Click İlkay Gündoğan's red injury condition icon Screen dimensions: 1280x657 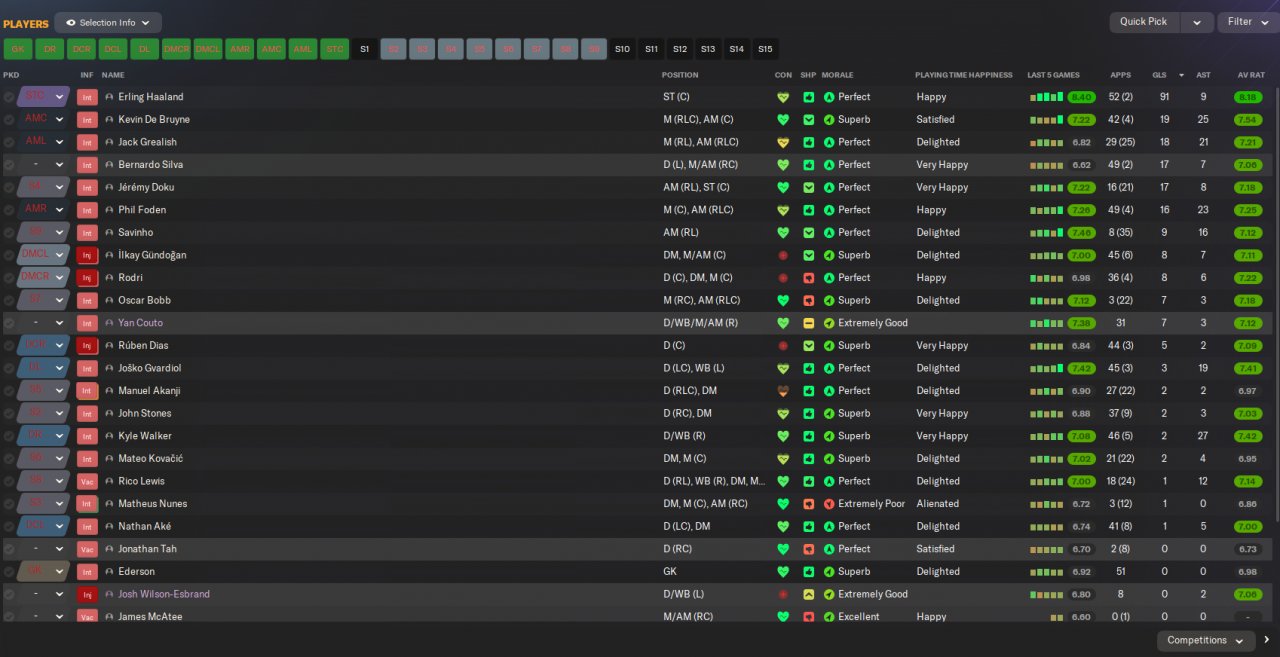pos(783,255)
